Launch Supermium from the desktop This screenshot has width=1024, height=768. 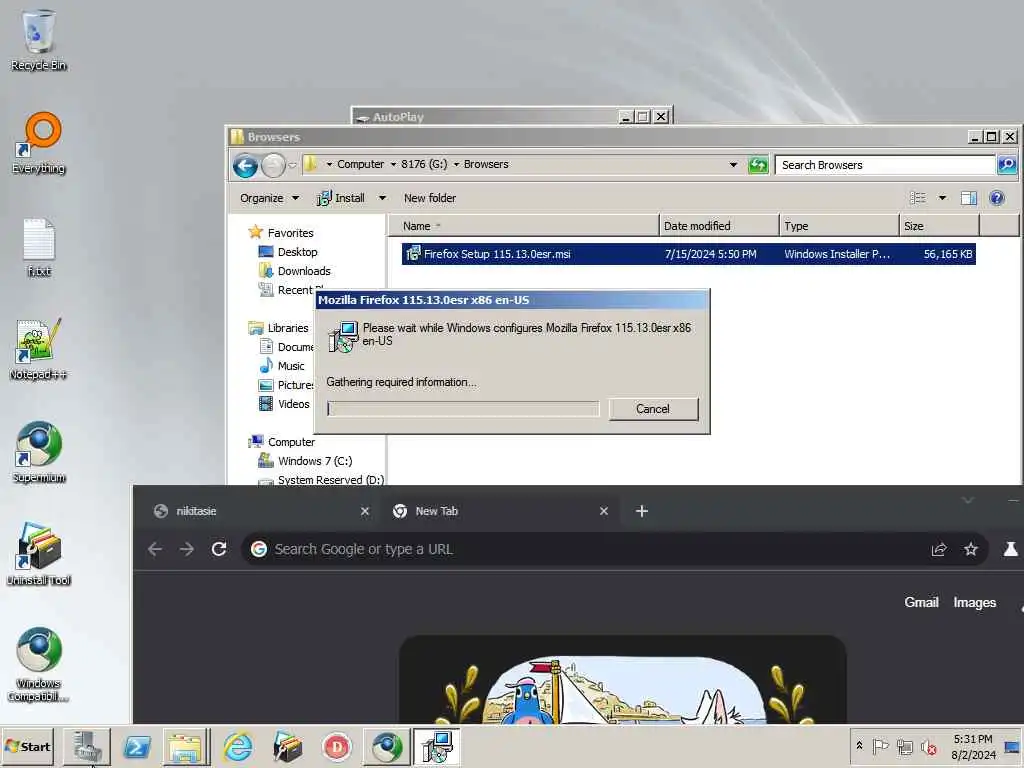[39, 452]
